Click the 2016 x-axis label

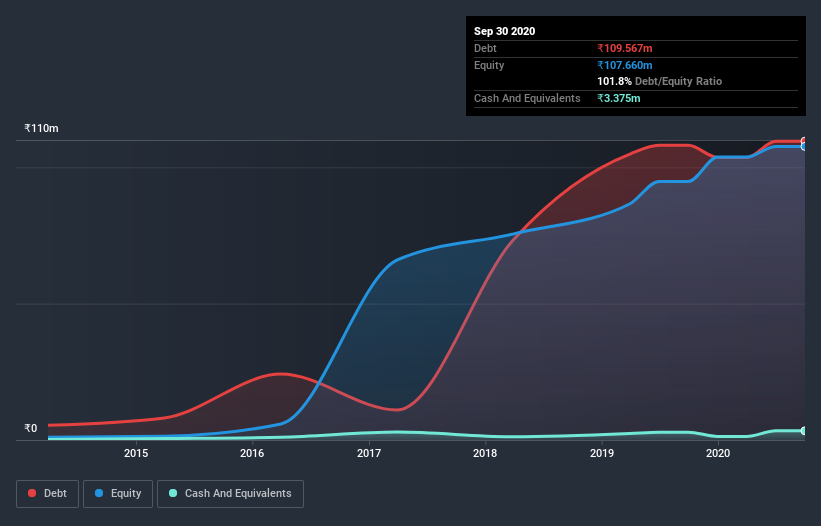[252, 453]
